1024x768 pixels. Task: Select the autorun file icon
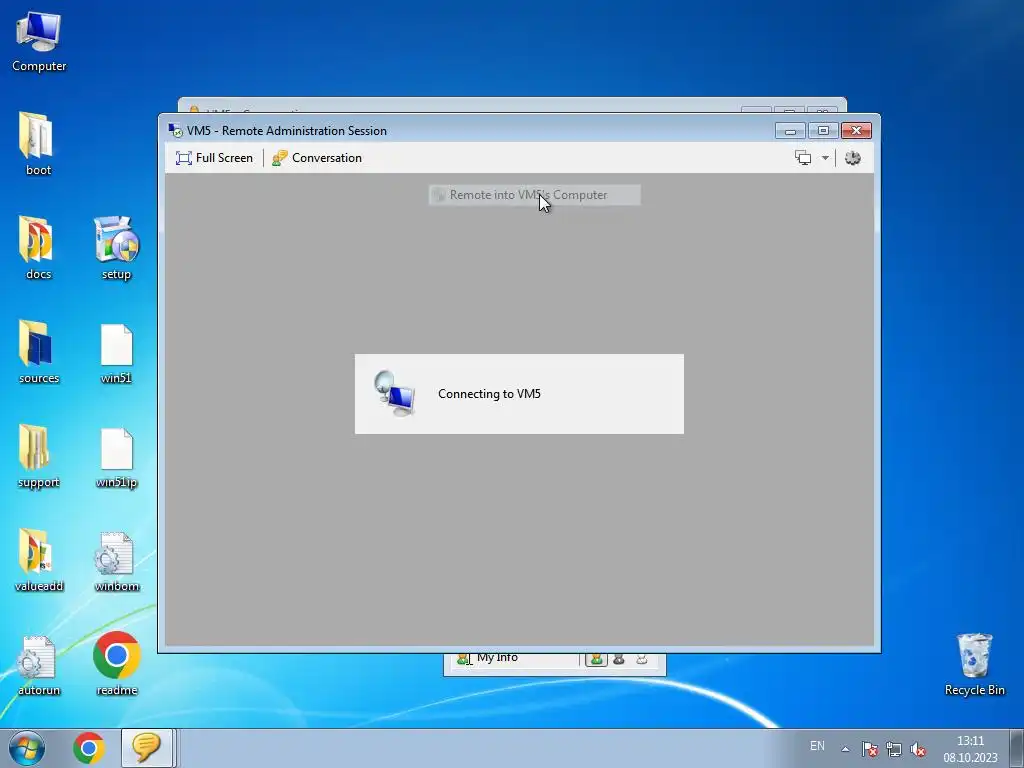[39, 665]
